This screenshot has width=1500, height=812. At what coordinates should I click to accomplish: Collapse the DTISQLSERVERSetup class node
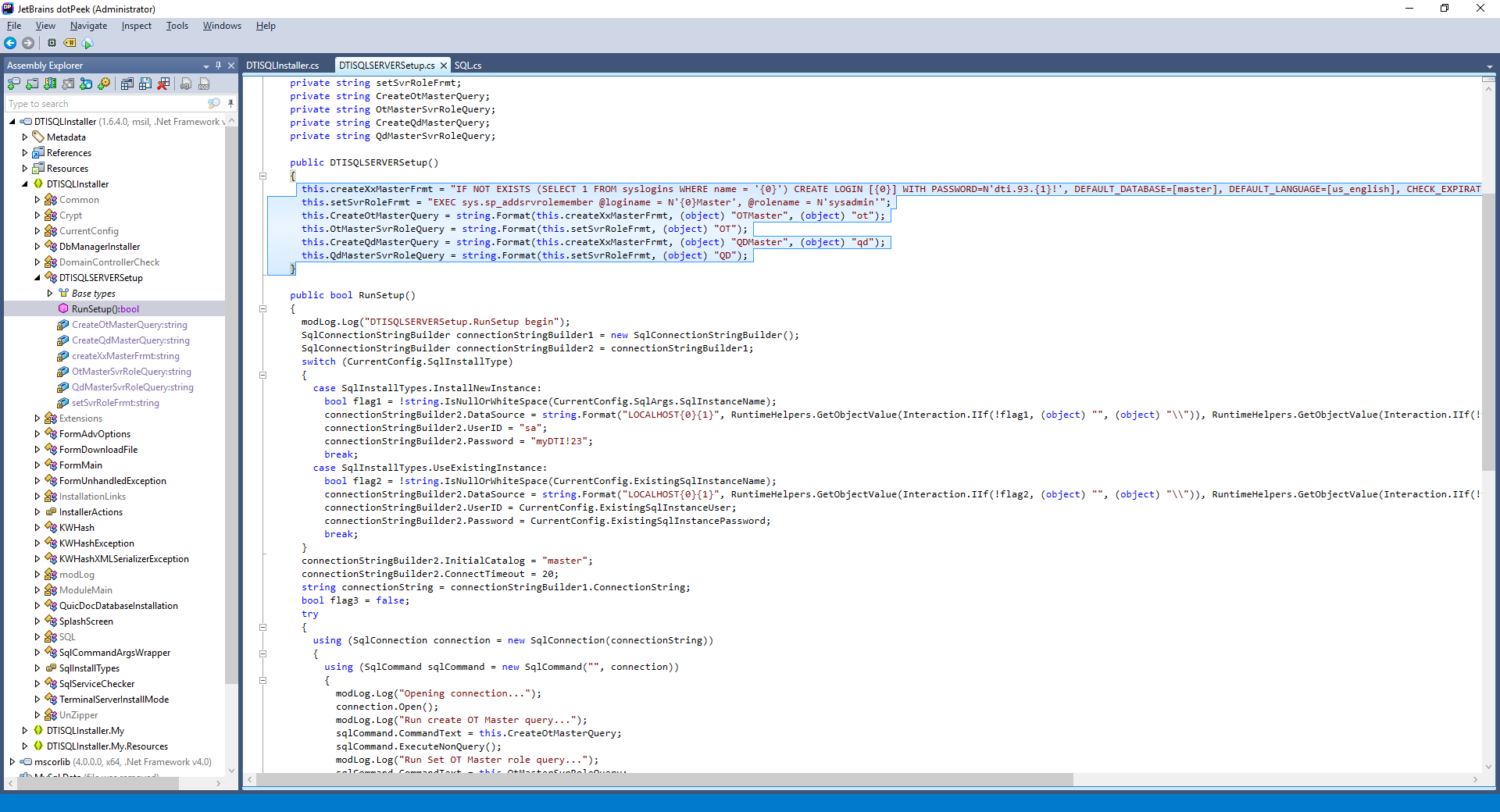point(37,278)
